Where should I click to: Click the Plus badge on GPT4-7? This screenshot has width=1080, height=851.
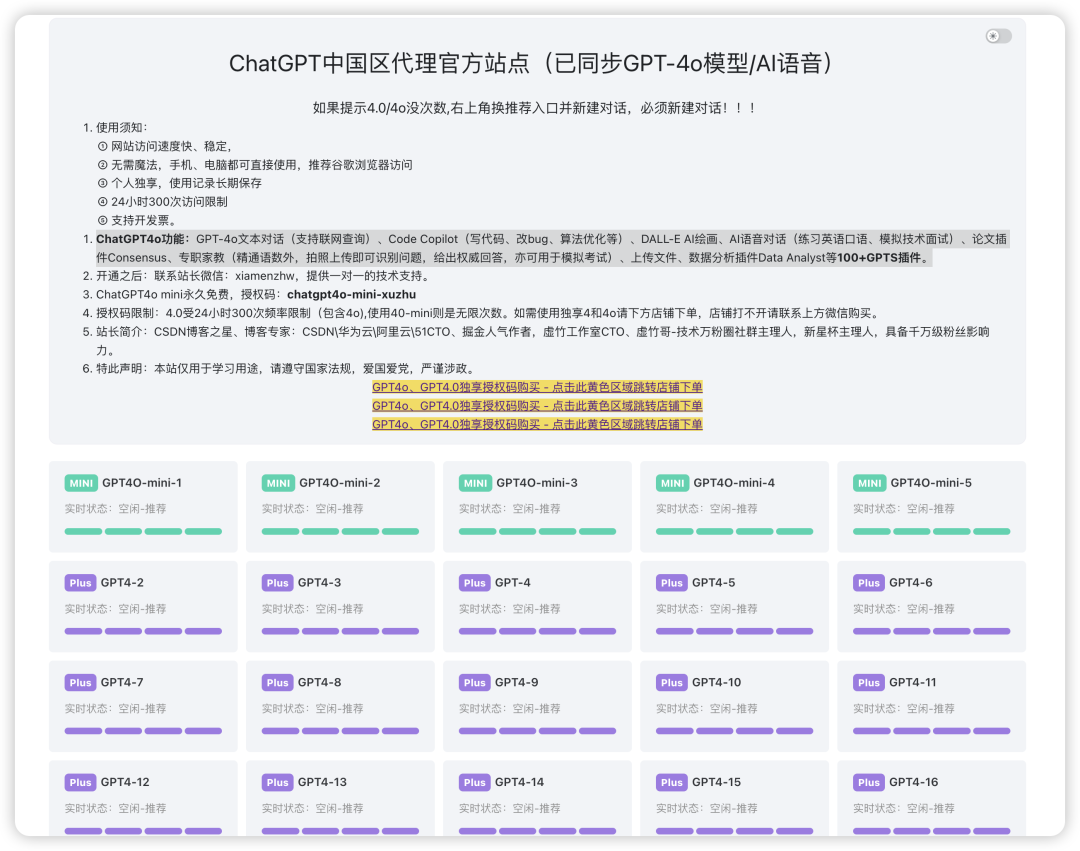pos(80,683)
